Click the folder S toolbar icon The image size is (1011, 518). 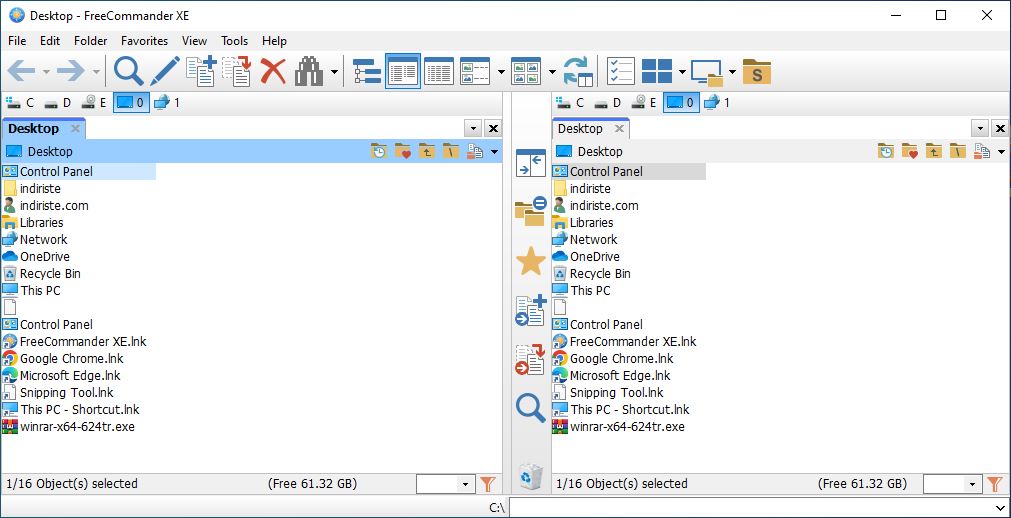point(757,72)
